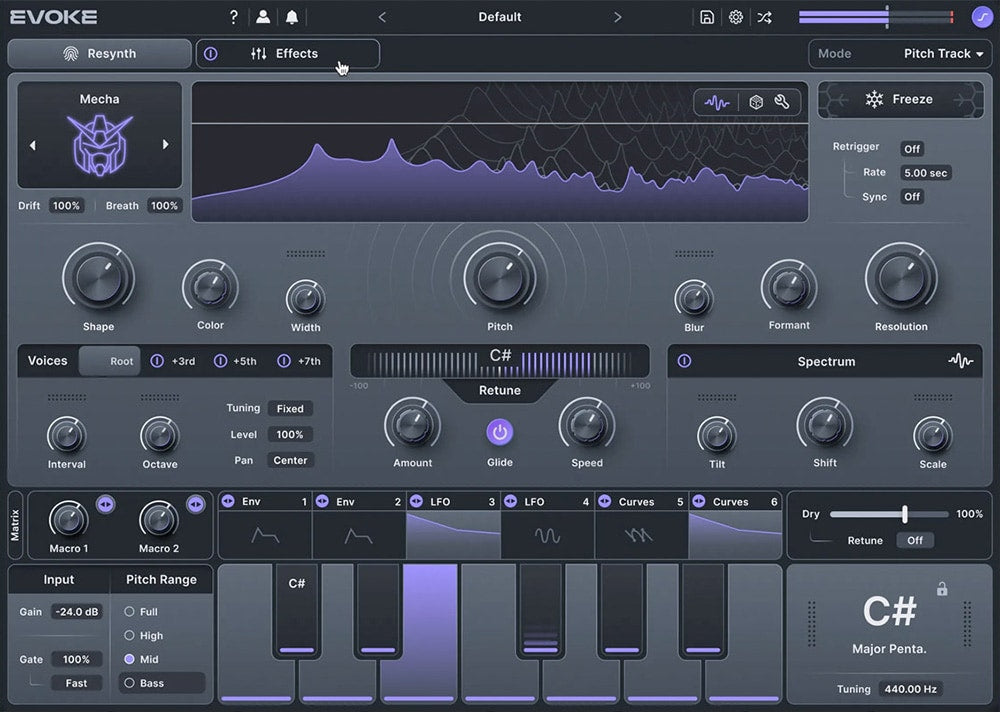The image size is (1000, 712).
Task: Click the notifications bell icon
Action: point(292,17)
